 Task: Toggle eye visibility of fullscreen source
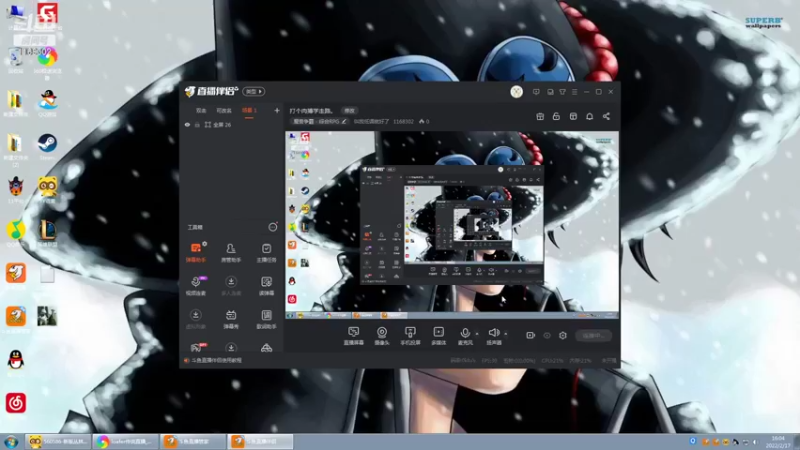pyautogui.click(x=187, y=124)
